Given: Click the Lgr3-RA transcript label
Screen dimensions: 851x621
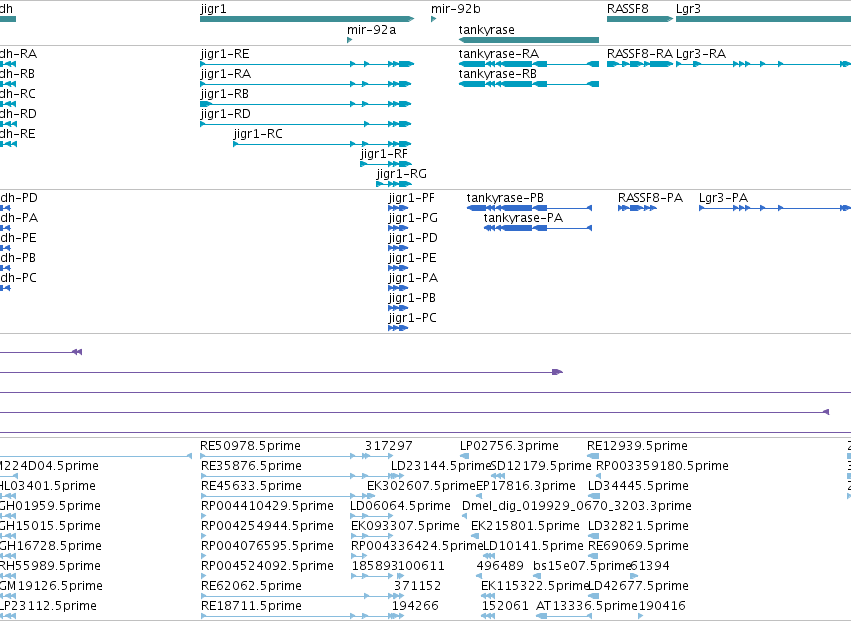Looking at the screenshot, I should tap(701, 54).
